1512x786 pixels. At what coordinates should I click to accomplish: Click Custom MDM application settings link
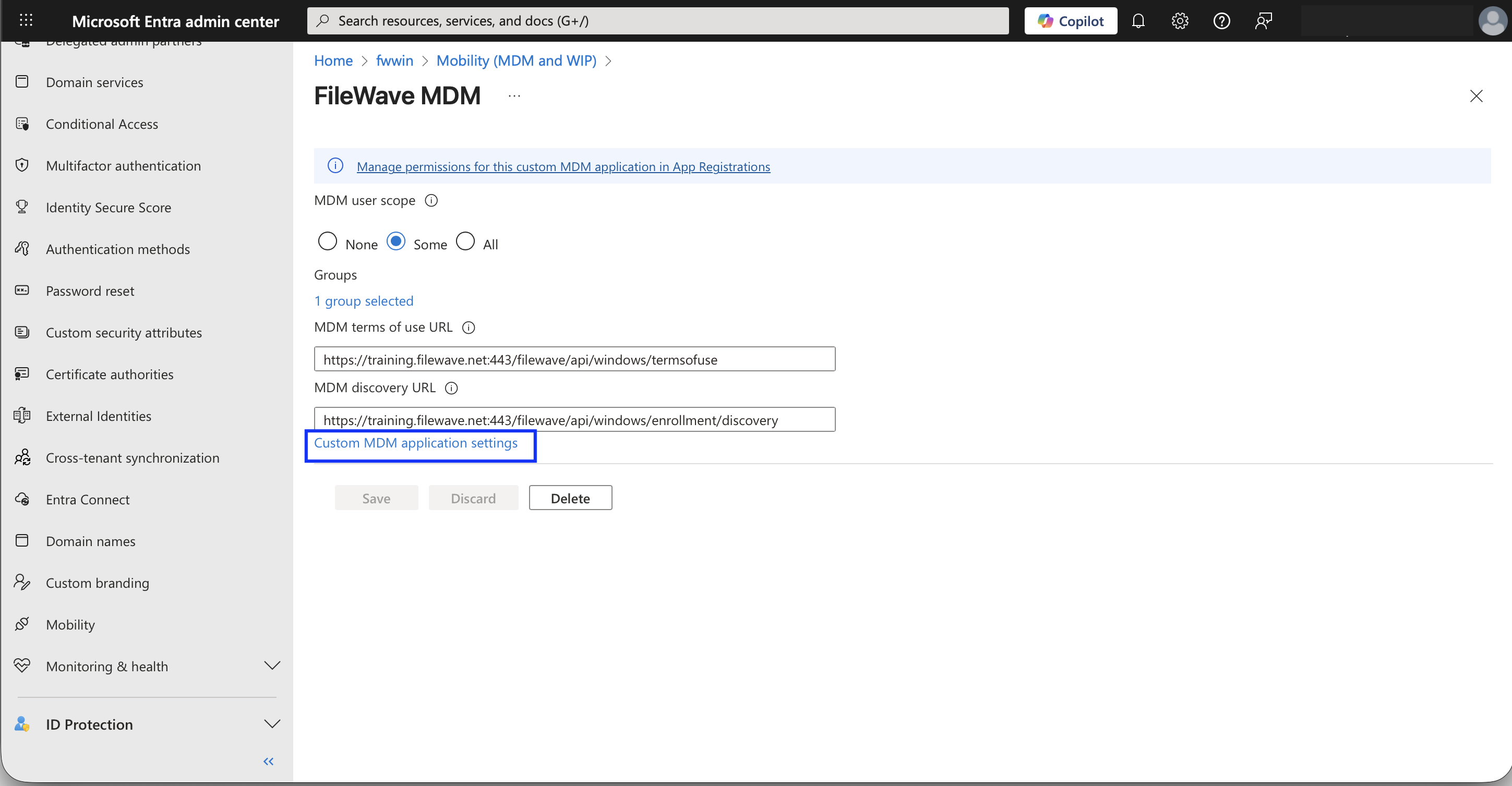pos(415,443)
